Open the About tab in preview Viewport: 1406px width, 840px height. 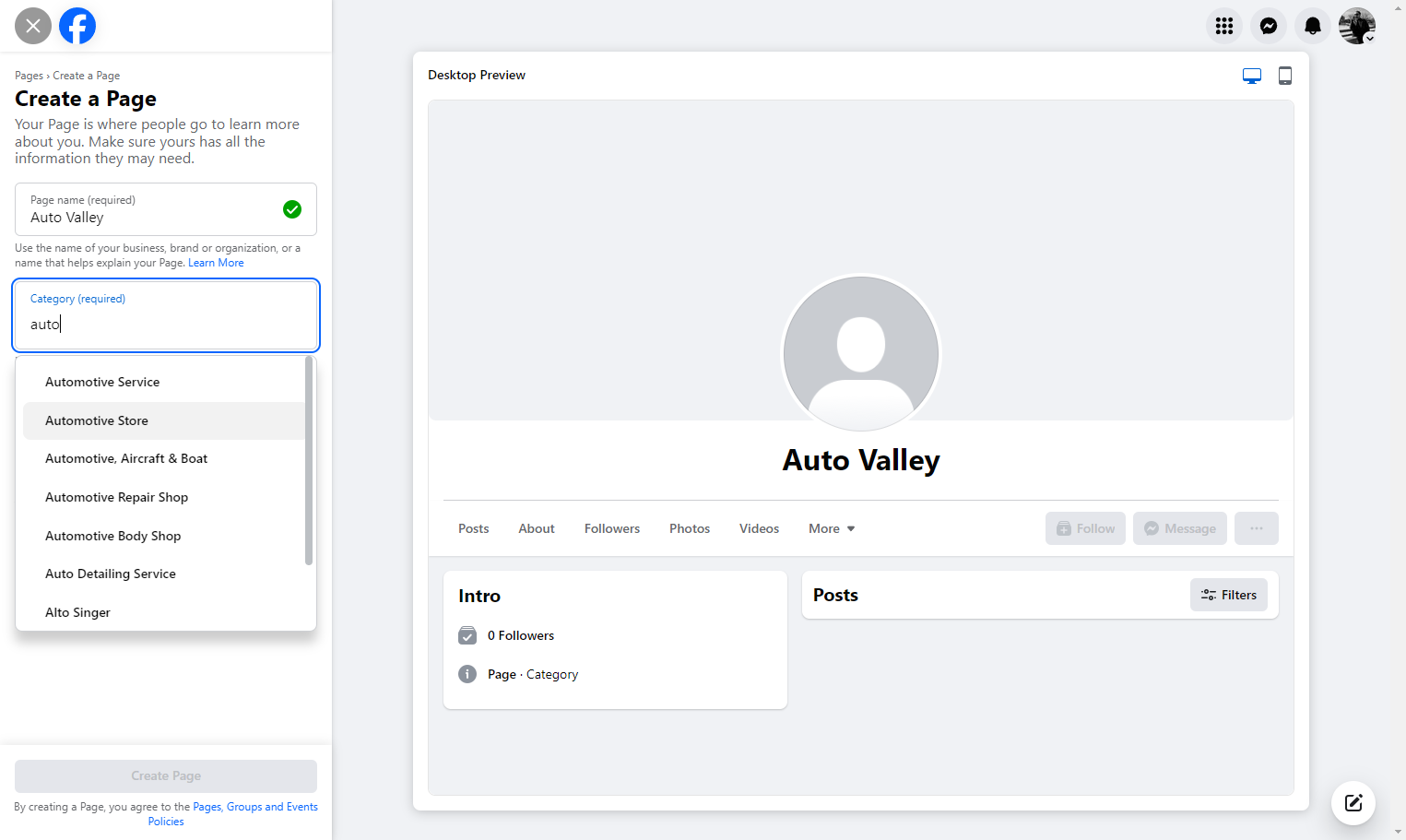537,528
